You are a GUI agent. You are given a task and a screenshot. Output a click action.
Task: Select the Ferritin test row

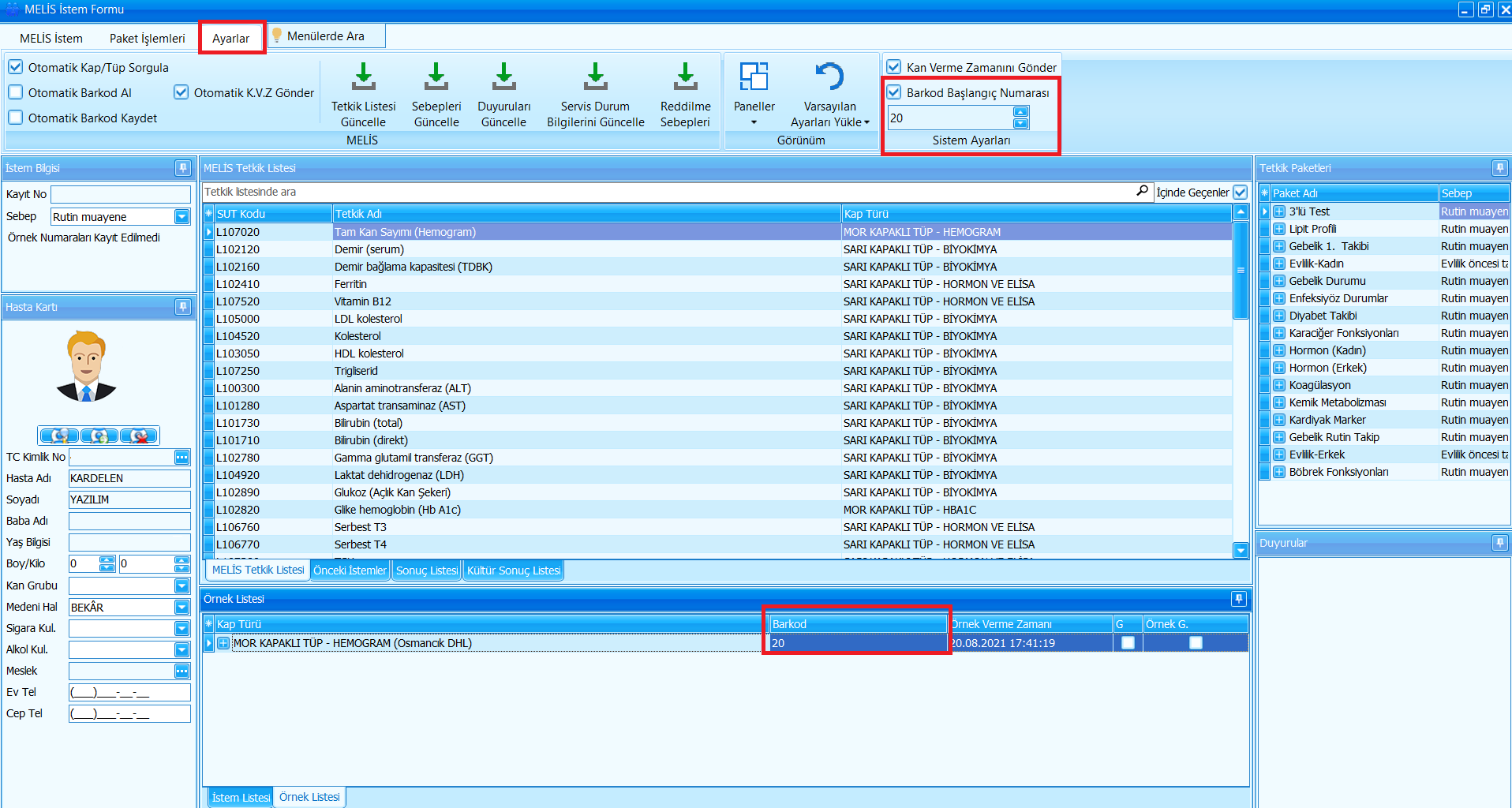point(350,284)
